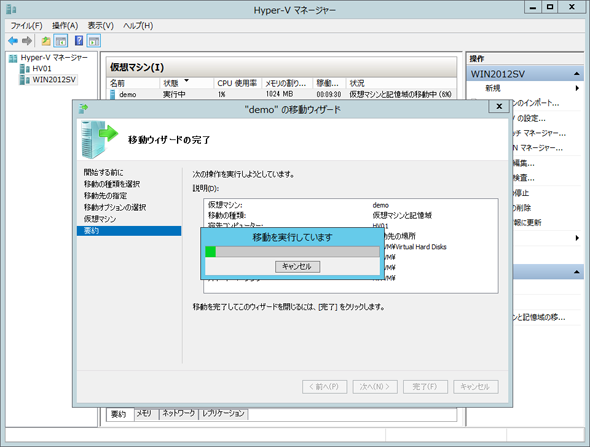The width and height of the screenshot is (590, 447).
Task: Click the Back arrow toolbar icon
Action: (x=13, y=41)
